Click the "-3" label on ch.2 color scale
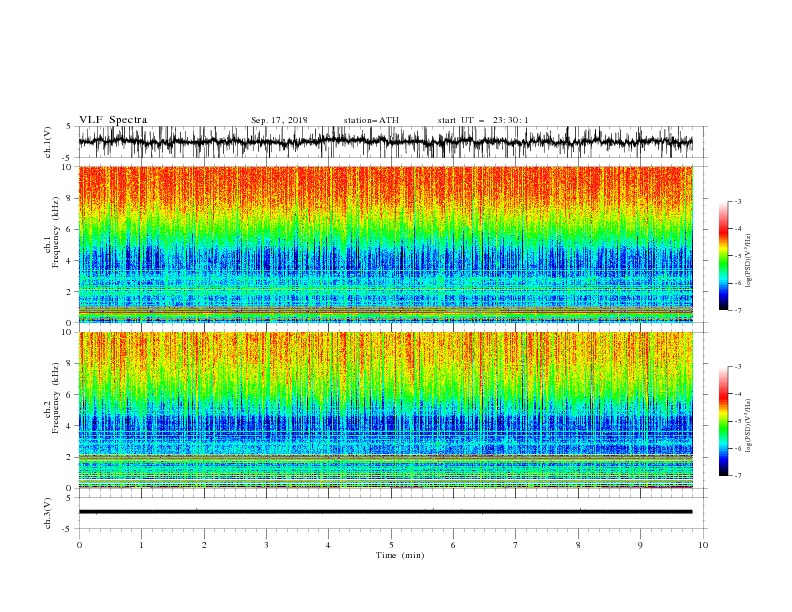The image size is (792, 612). (x=738, y=367)
